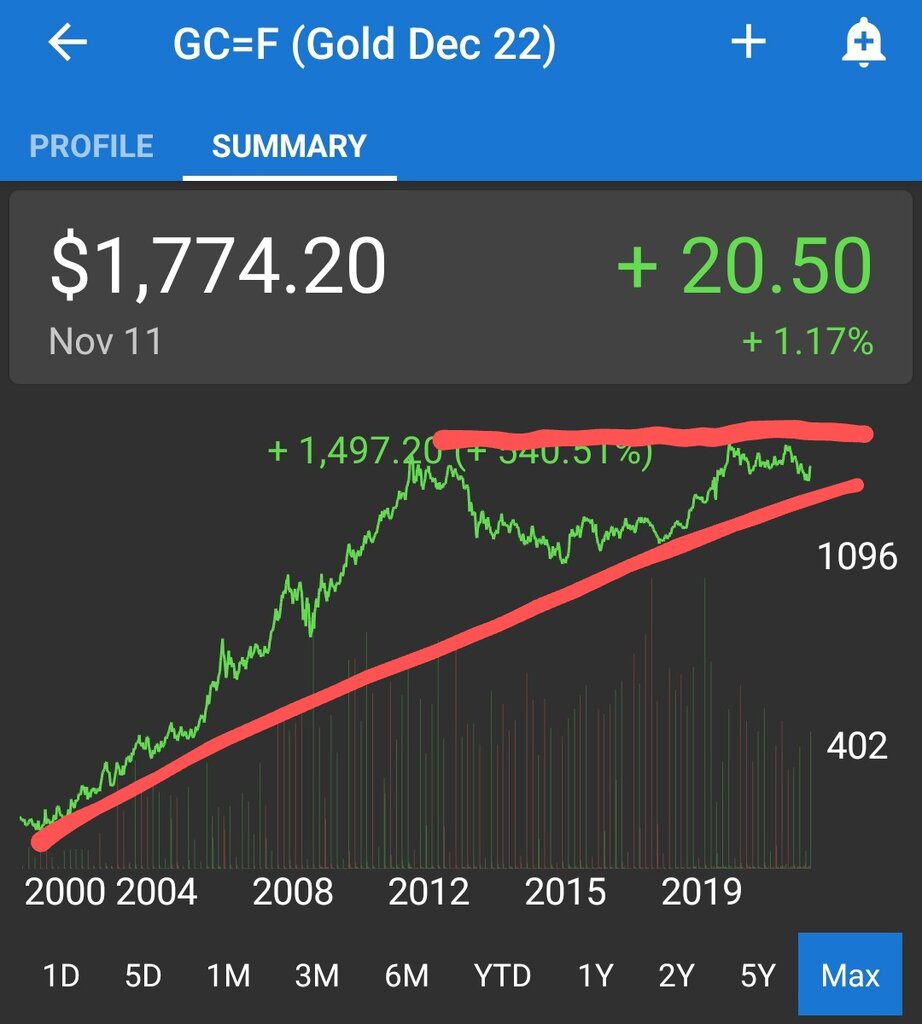Screen dimensions: 922x1024
Task: Switch to the 1Y range
Action: pos(595,975)
